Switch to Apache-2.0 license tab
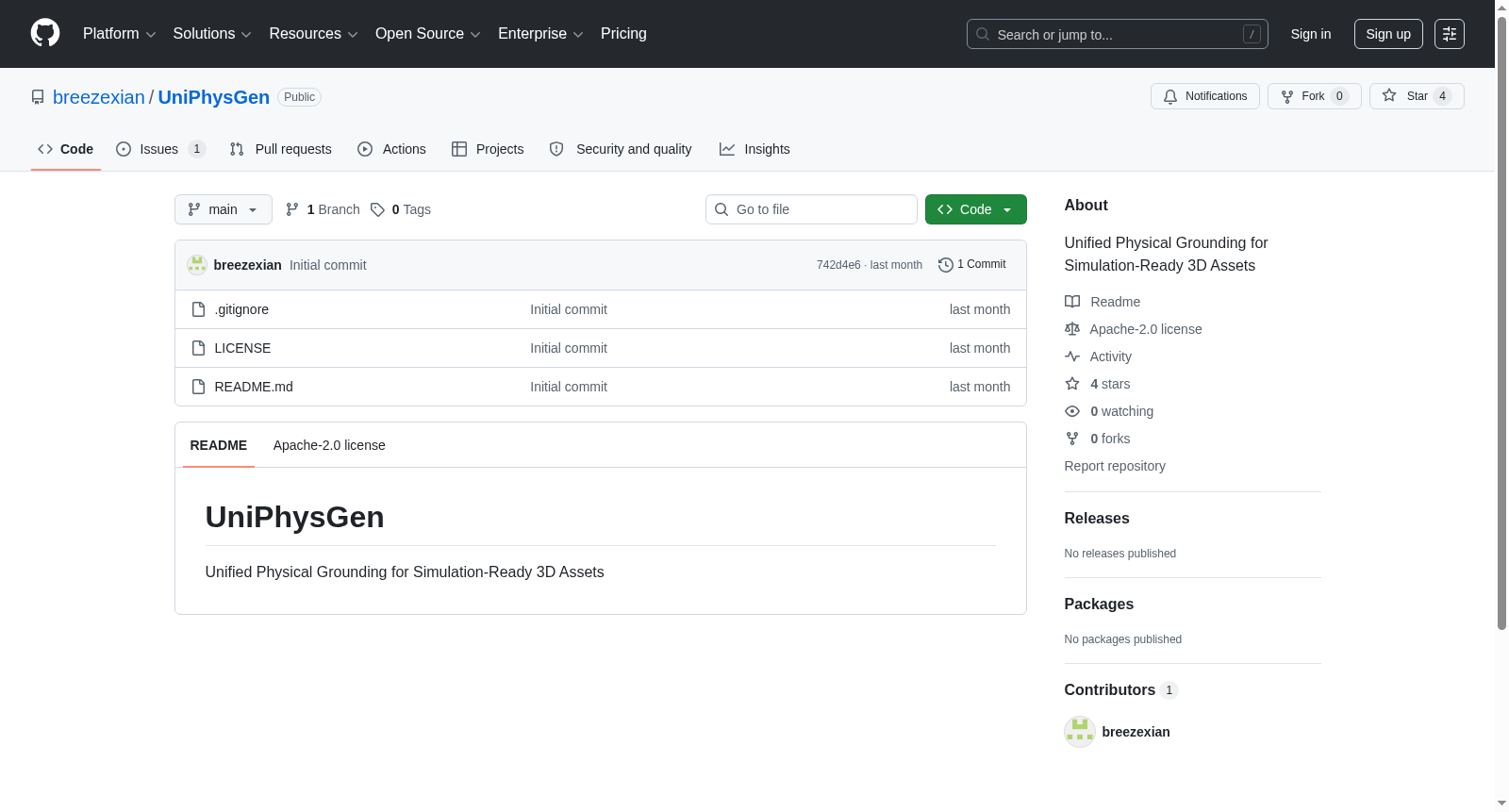The height and width of the screenshot is (812, 1509). 329,445
